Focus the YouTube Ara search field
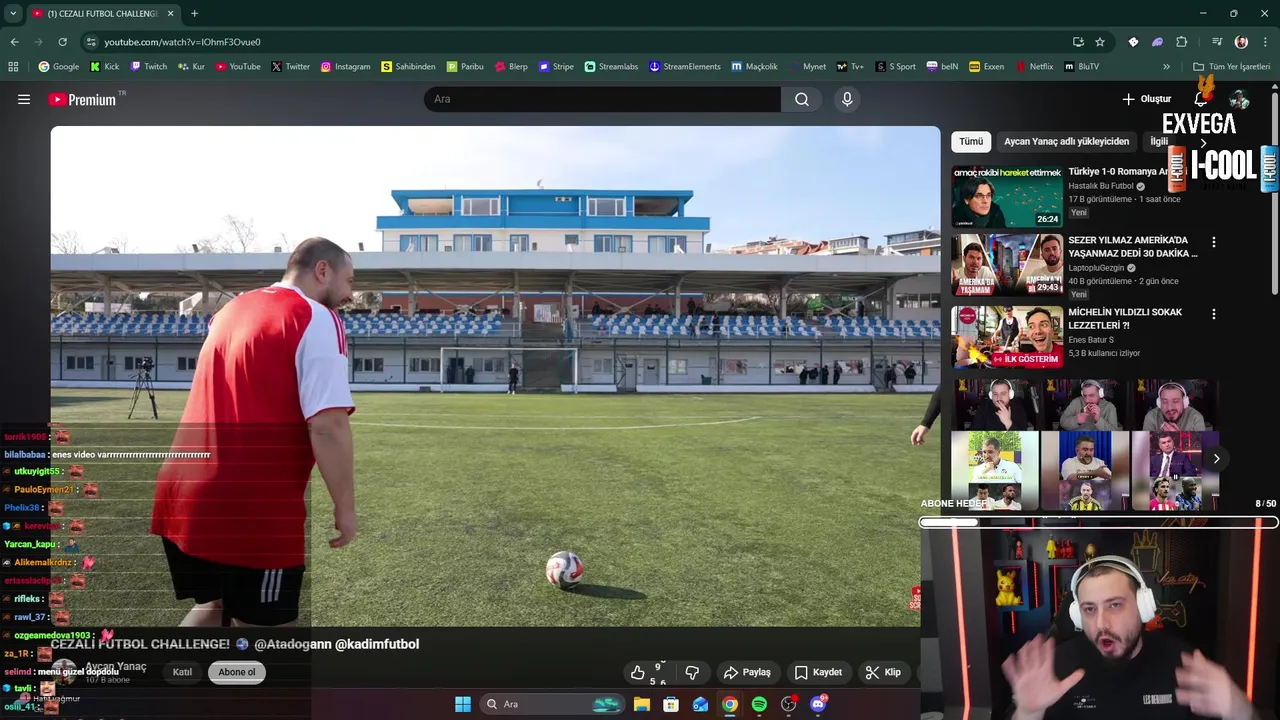Image resolution: width=1280 pixels, height=720 pixels. click(x=602, y=99)
